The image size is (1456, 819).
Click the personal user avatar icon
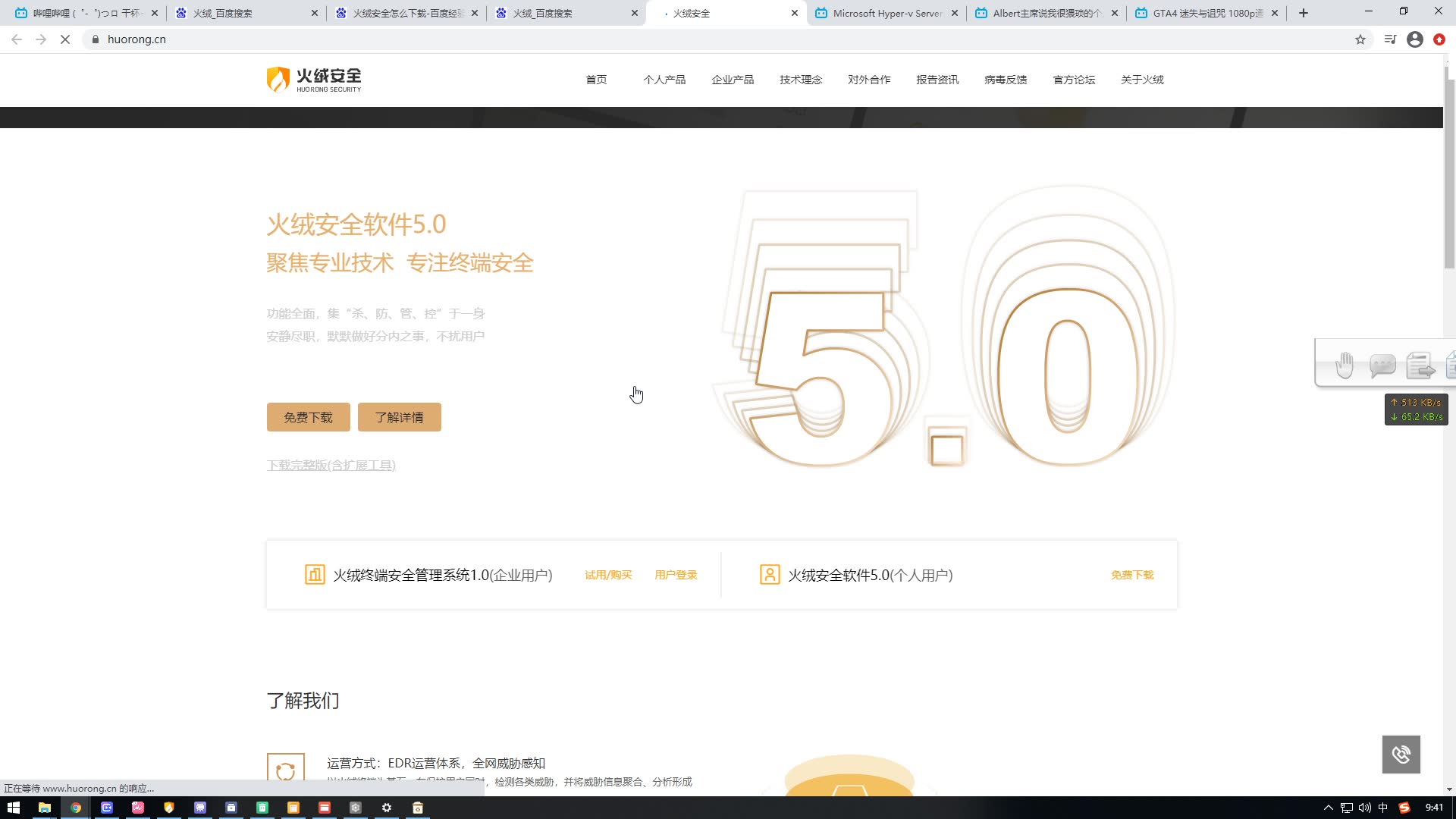click(x=770, y=574)
